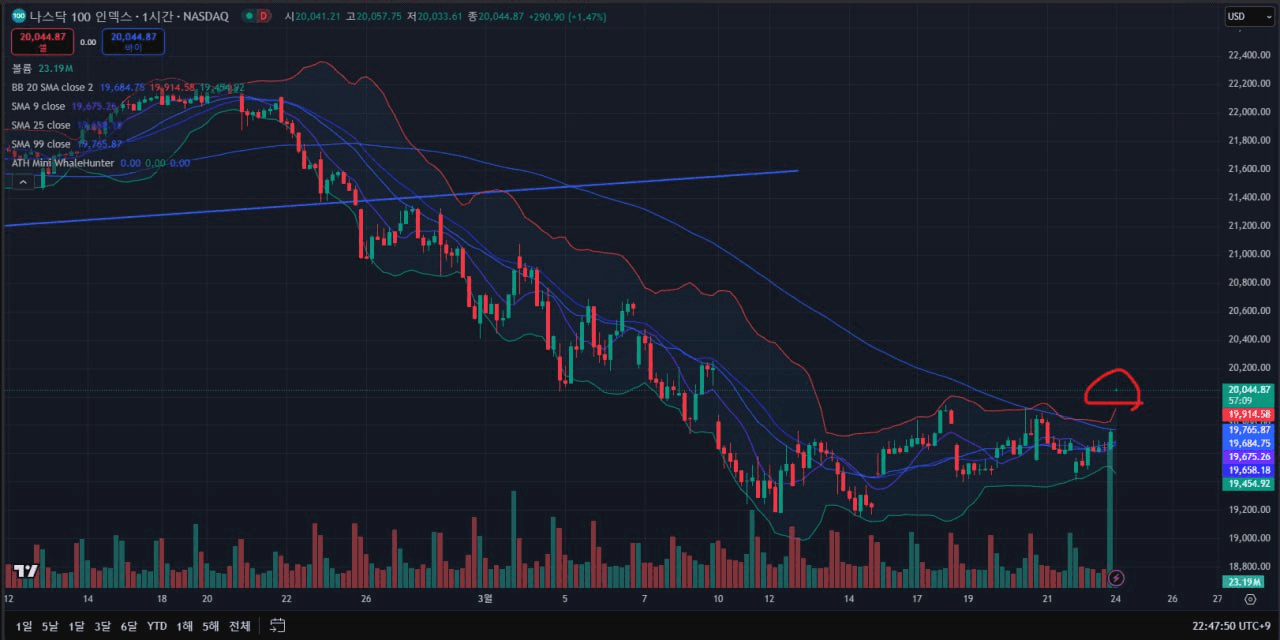Select the 볼륨 indicator legend row

[x=41, y=68]
